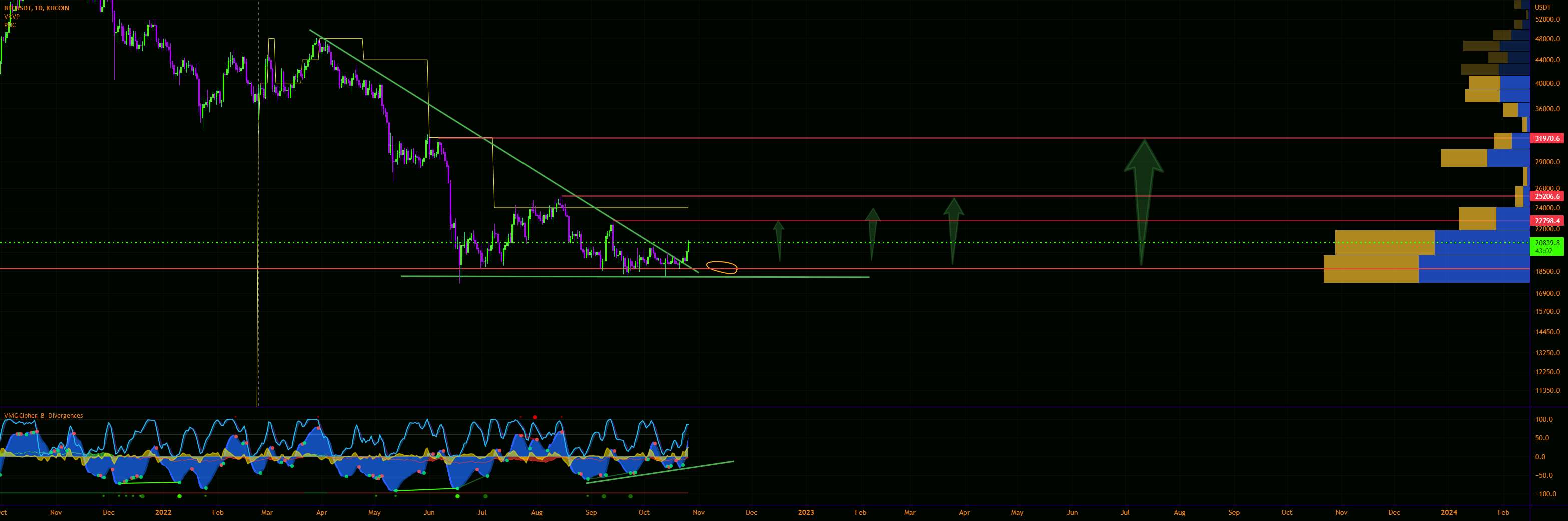This screenshot has width=1568, height=521.
Task: Click the red 22798.4 price label
Action: pyautogui.click(x=1547, y=220)
